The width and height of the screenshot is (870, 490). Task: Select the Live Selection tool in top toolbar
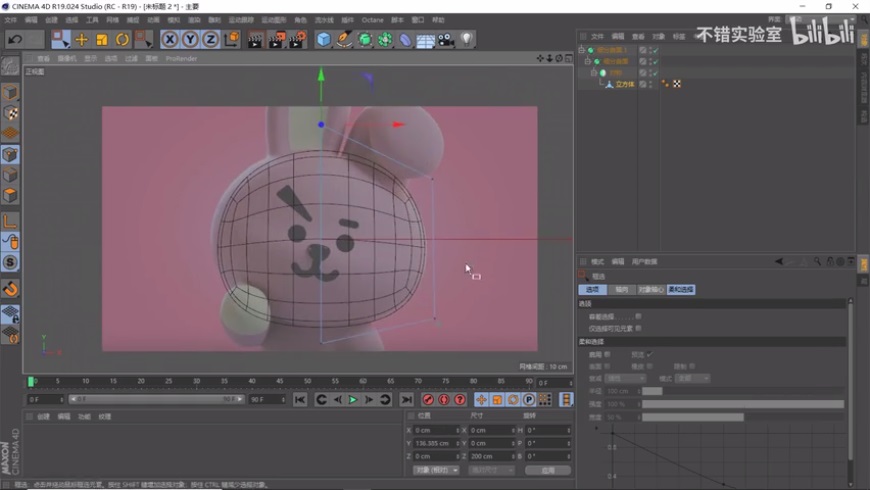tap(60, 39)
